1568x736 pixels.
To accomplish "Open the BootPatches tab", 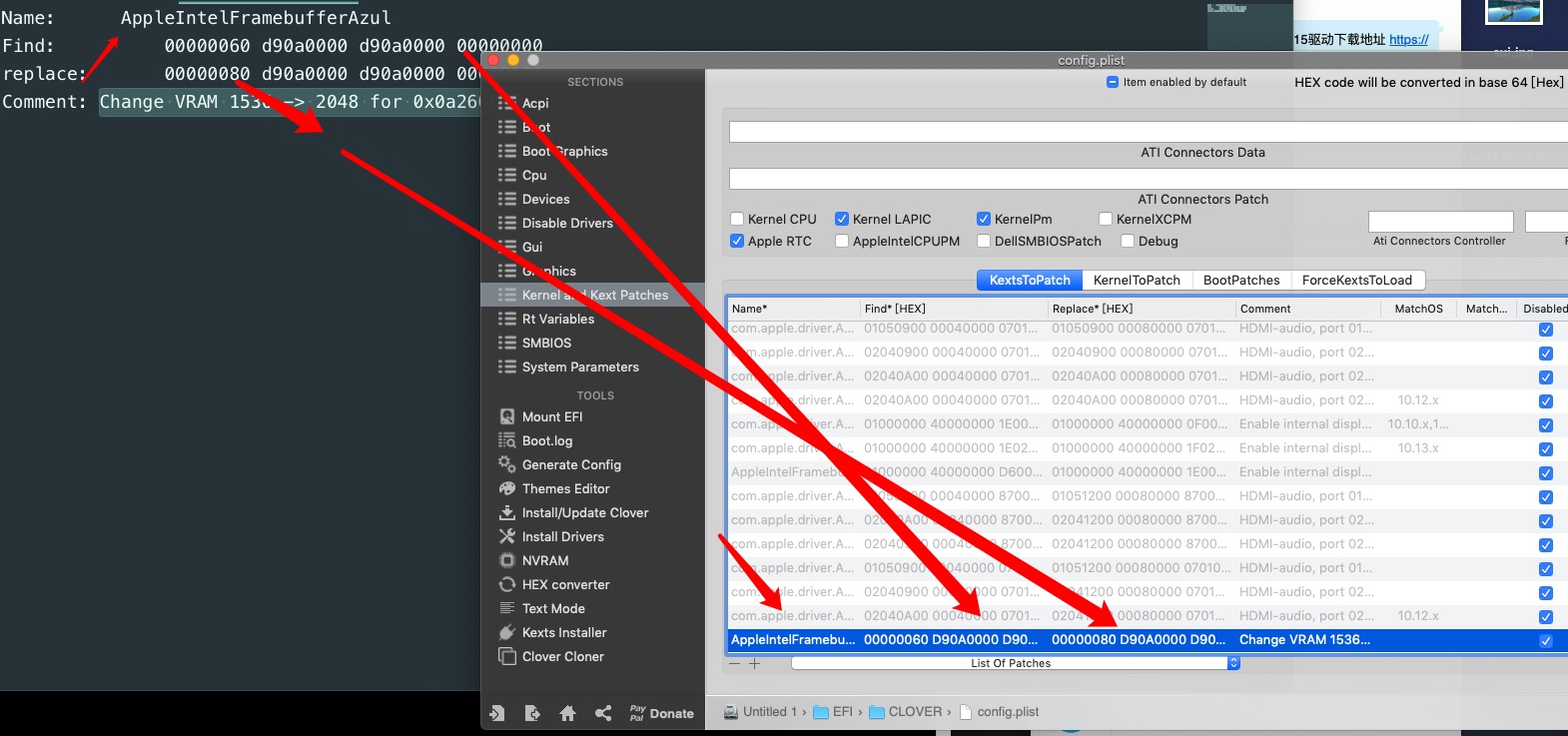I will click(1241, 281).
